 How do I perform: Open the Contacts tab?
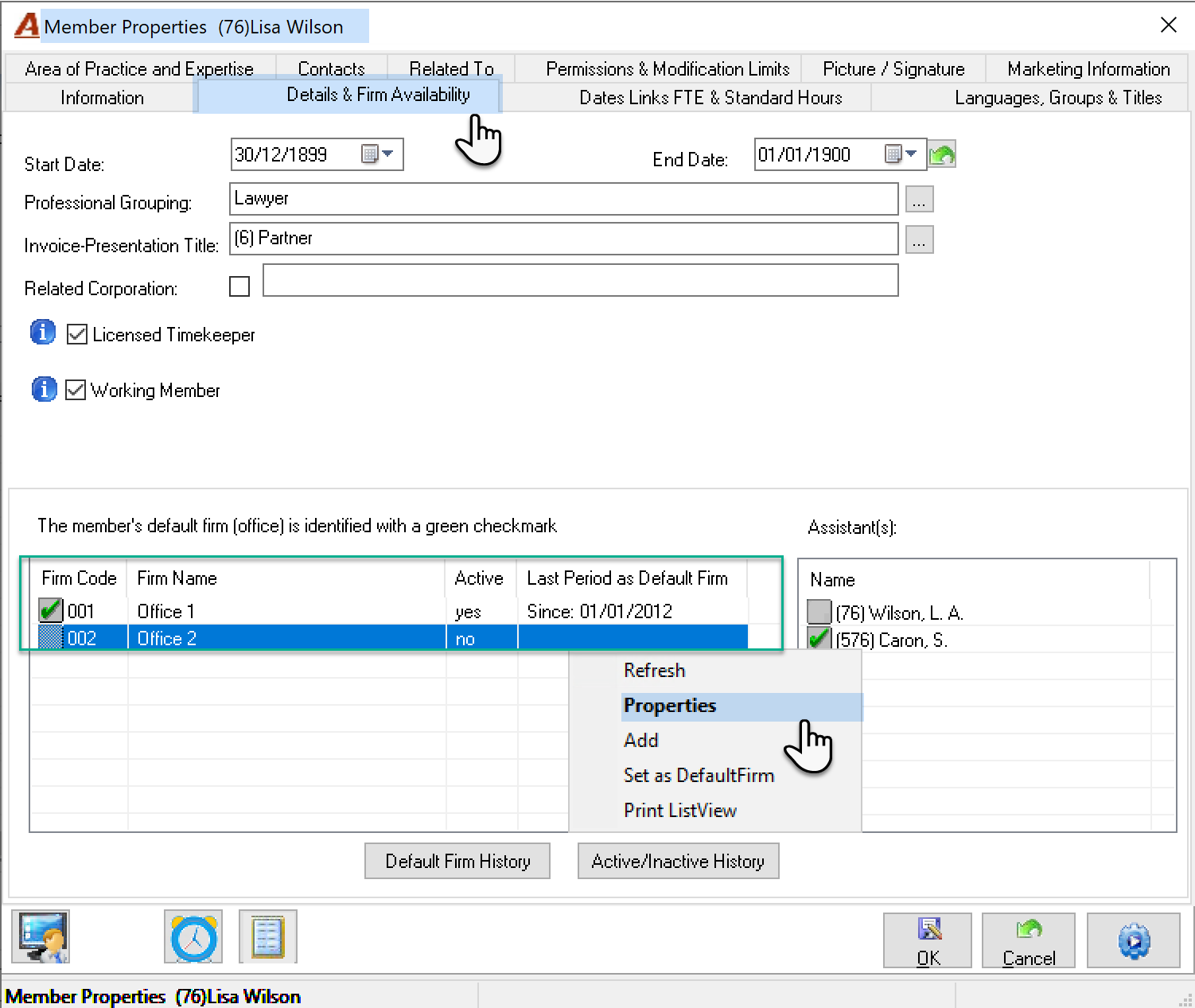pos(331,68)
